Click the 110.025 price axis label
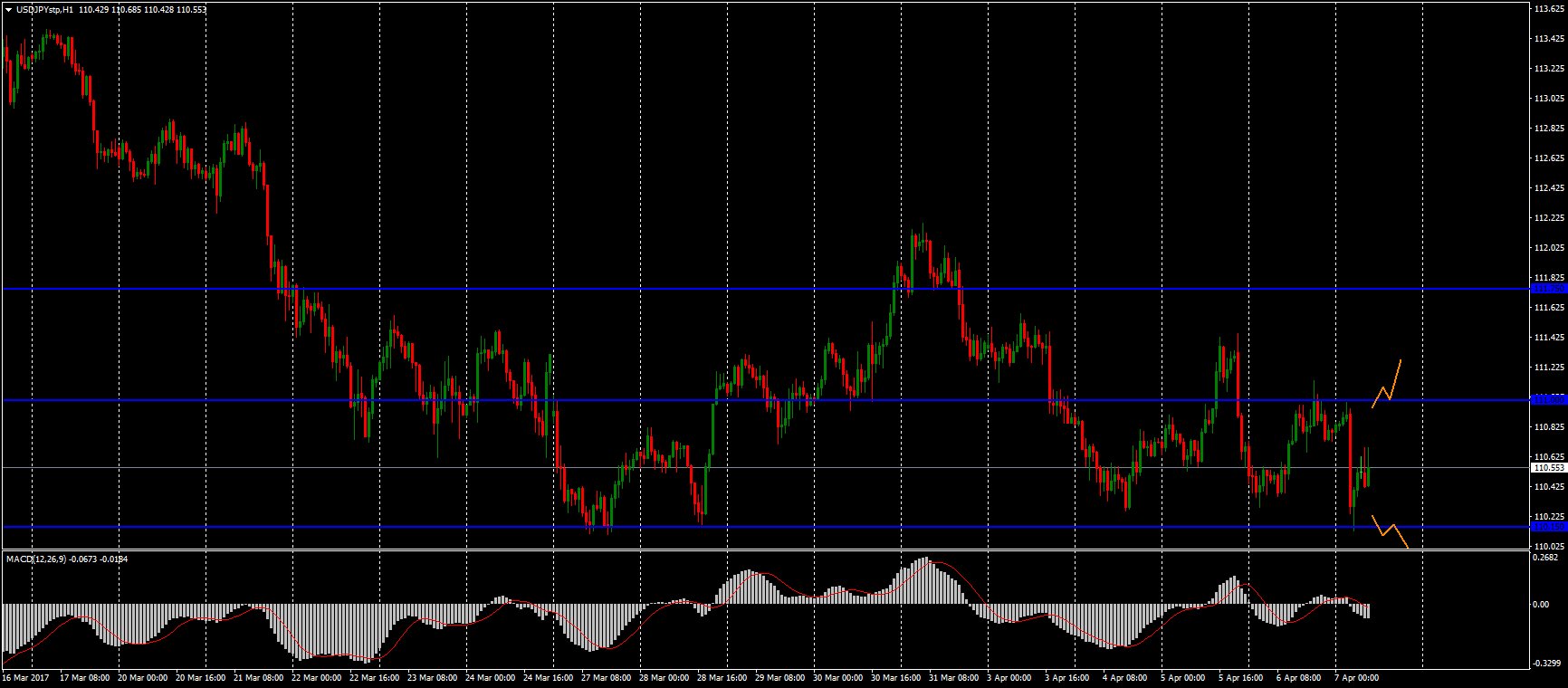The width and height of the screenshot is (1568, 688). pyautogui.click(x=1550, y=547)
